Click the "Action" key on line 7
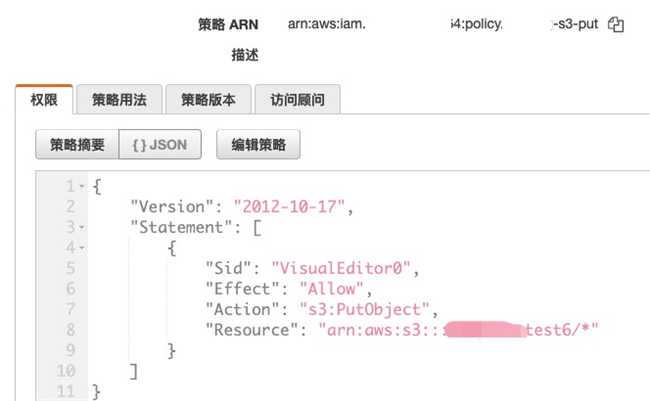 click(242, 309)
